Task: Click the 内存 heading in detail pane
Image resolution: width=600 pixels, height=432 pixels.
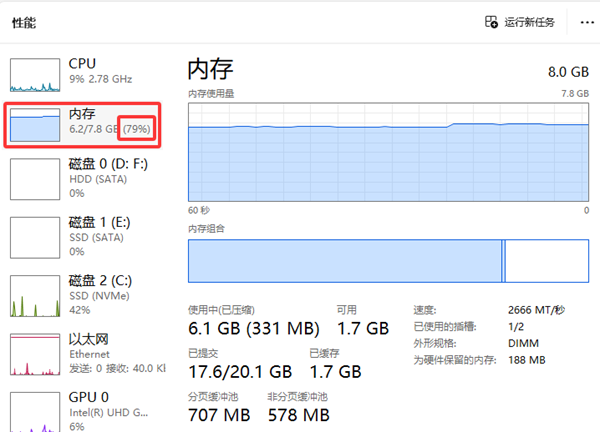Action: (x=210, y=69)
